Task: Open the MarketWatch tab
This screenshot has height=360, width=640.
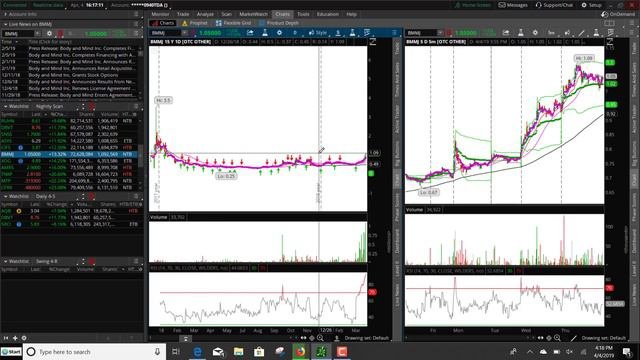Action: tap(253, 14)
